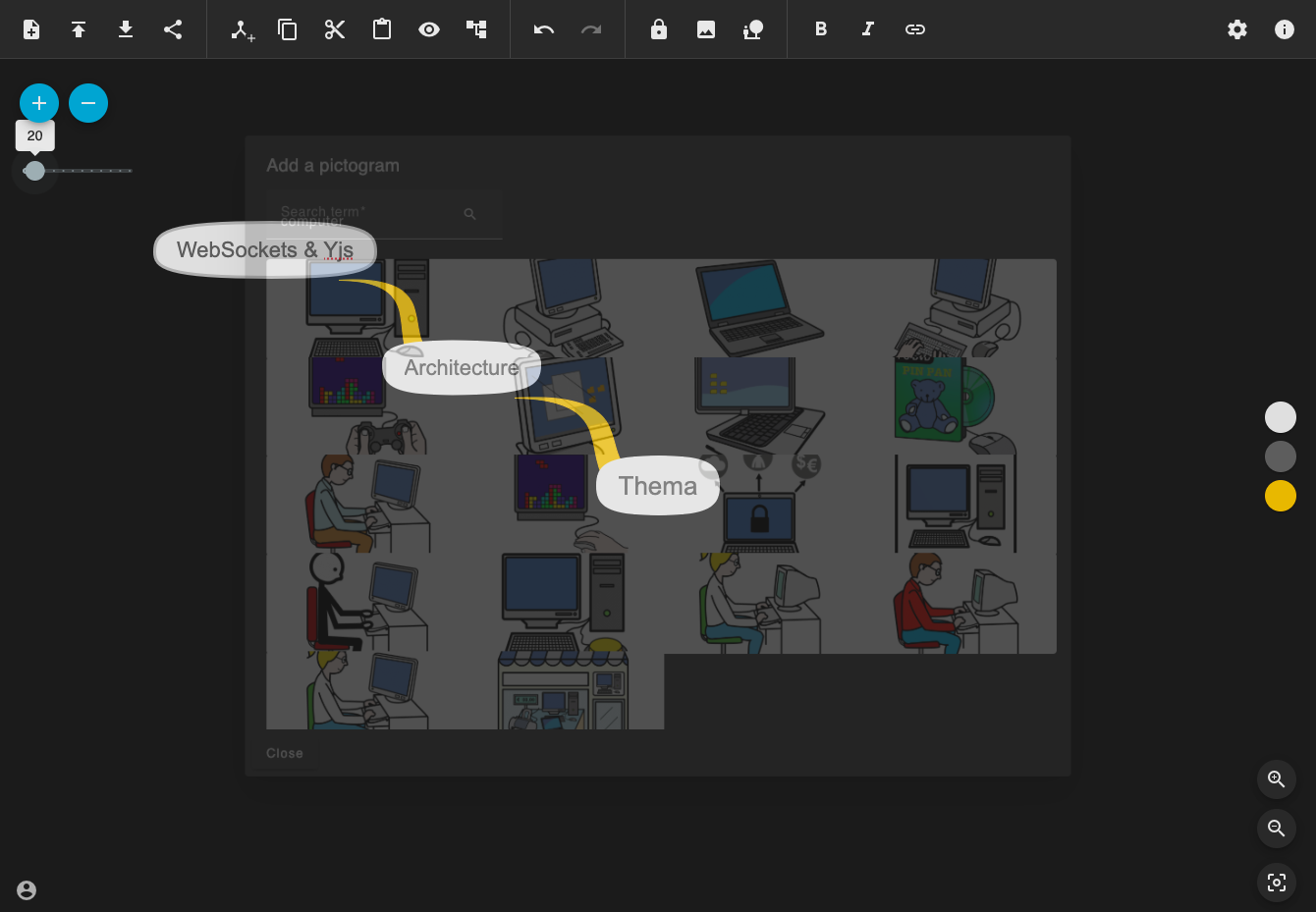Create a new mind map document
1316x912 pixels.
click(31, 29)
